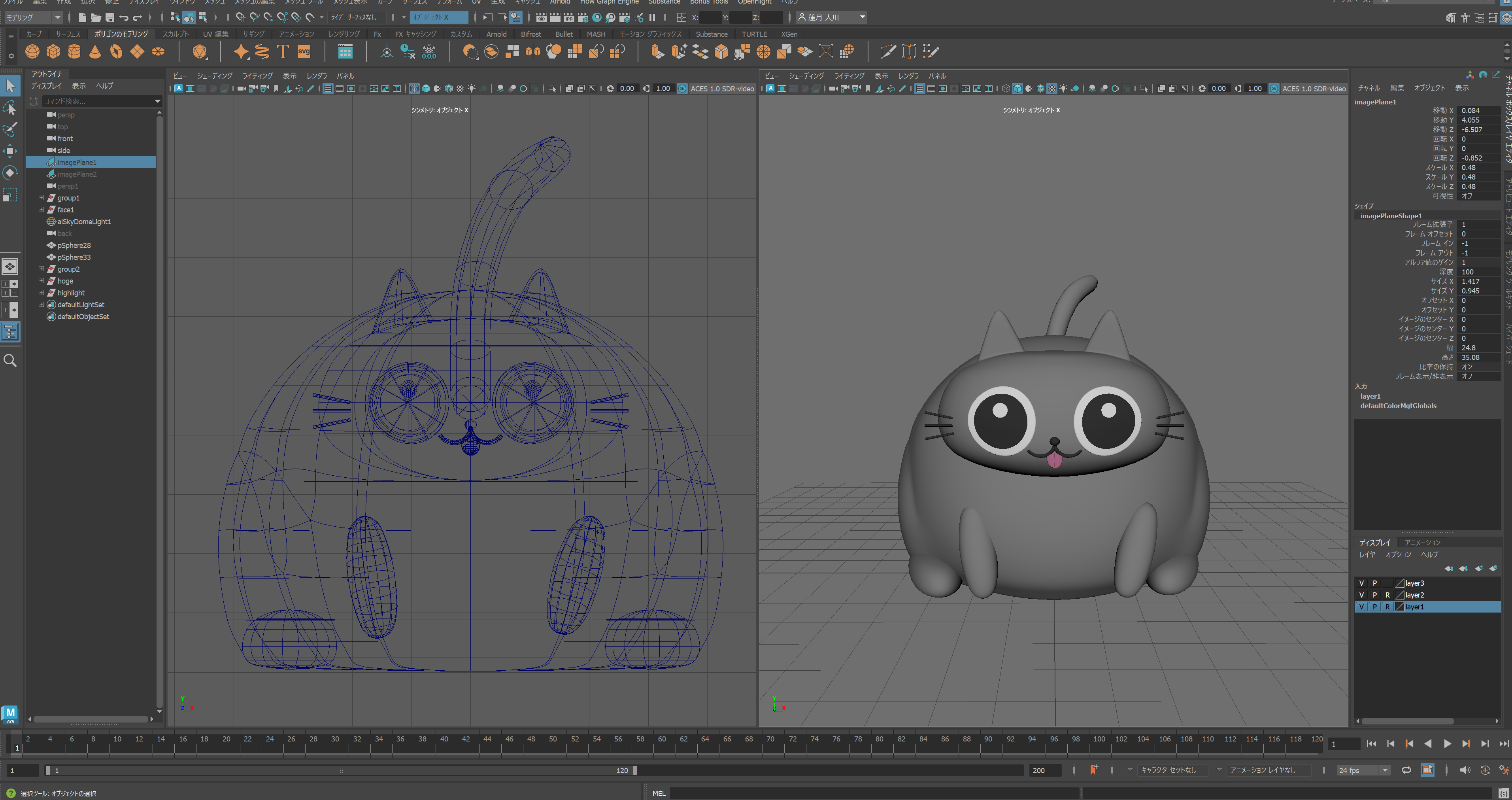Open the シェーディング menu in left viewport
1512x800 pixels.
[x=214, y=76]
